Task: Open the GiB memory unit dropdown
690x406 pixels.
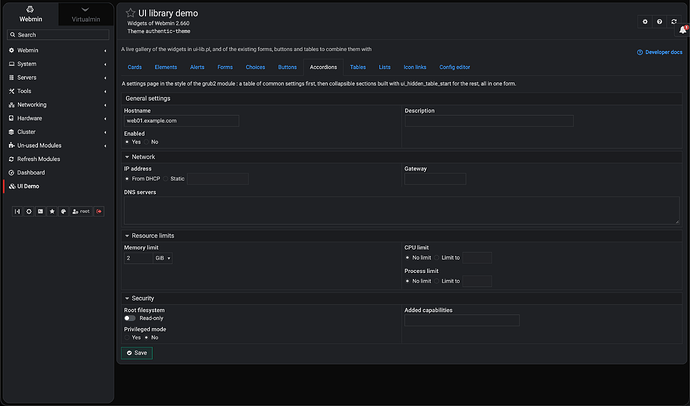Action: coord(163,258)
